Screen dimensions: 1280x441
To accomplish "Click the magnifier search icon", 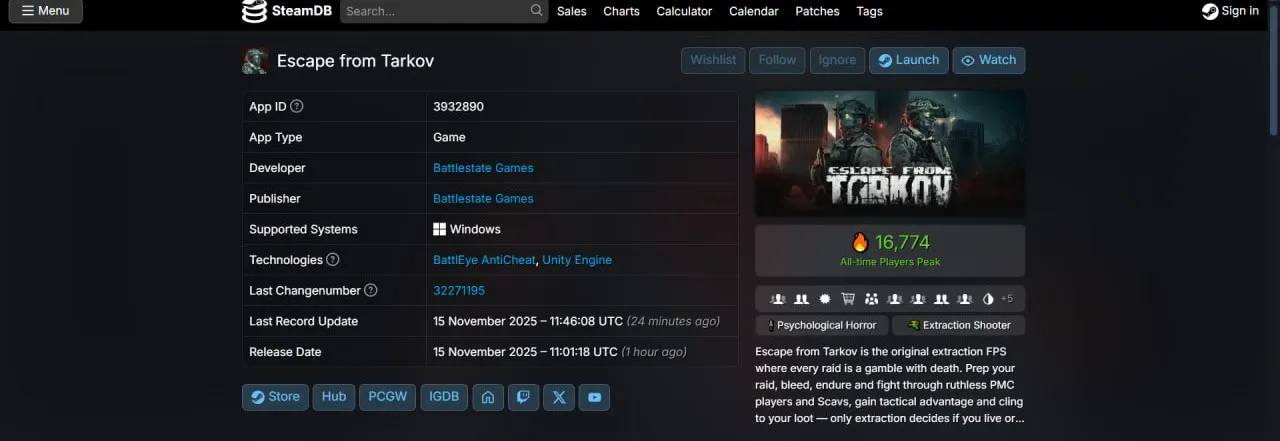I will (x=537, y=11).
